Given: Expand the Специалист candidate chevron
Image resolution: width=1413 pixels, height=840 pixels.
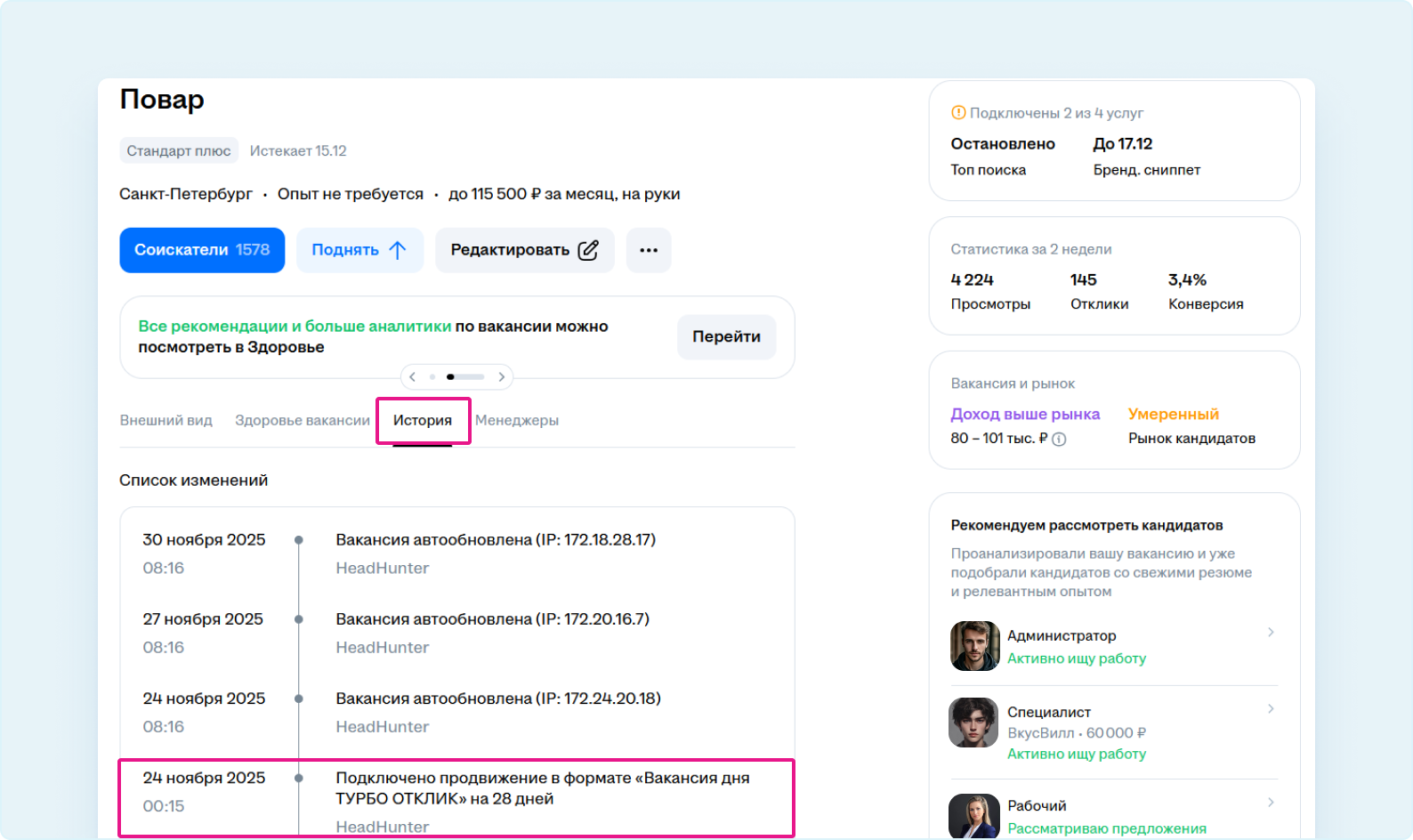Looking at the screenshot, I should 1271,709.
